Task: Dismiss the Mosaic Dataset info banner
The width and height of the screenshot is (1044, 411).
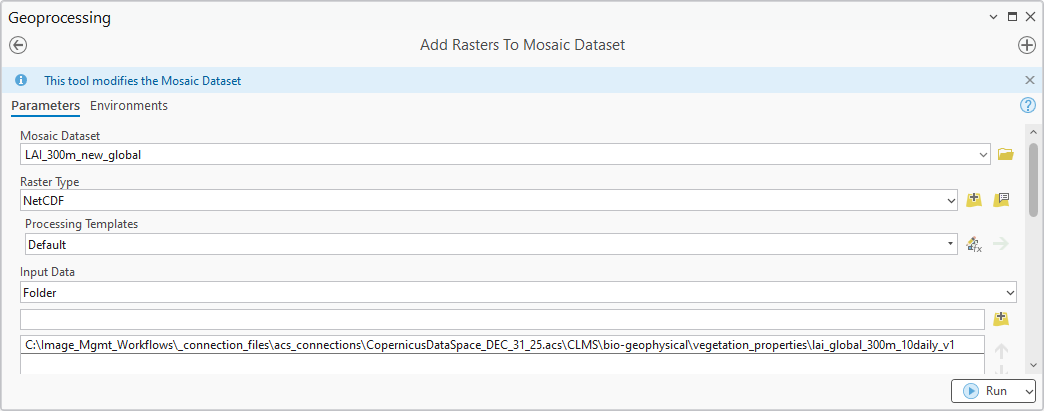Action: pyautogui.click(x=1030, y=80)
